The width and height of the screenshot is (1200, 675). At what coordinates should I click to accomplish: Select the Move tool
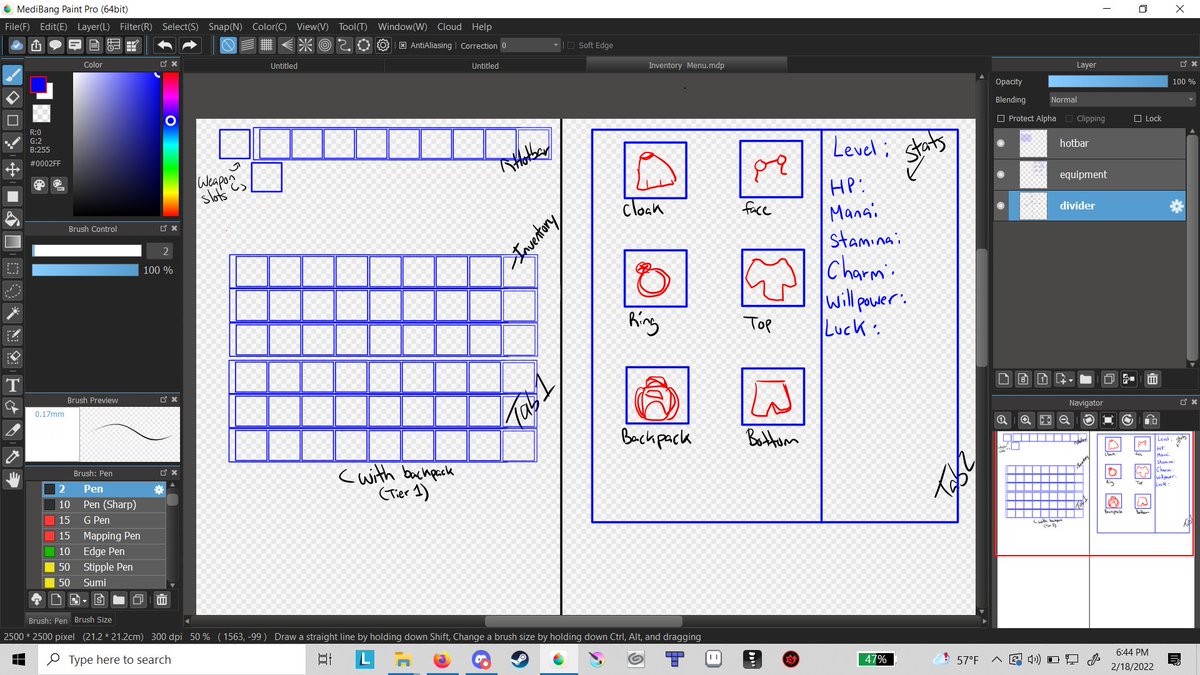(13, 170)
